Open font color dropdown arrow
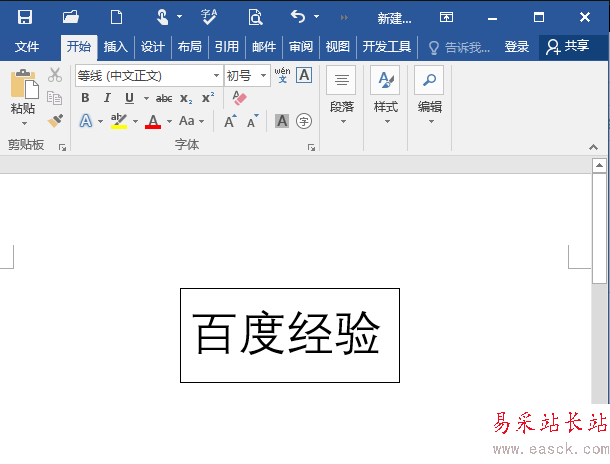The image size is (610, 464). point(170,121)
